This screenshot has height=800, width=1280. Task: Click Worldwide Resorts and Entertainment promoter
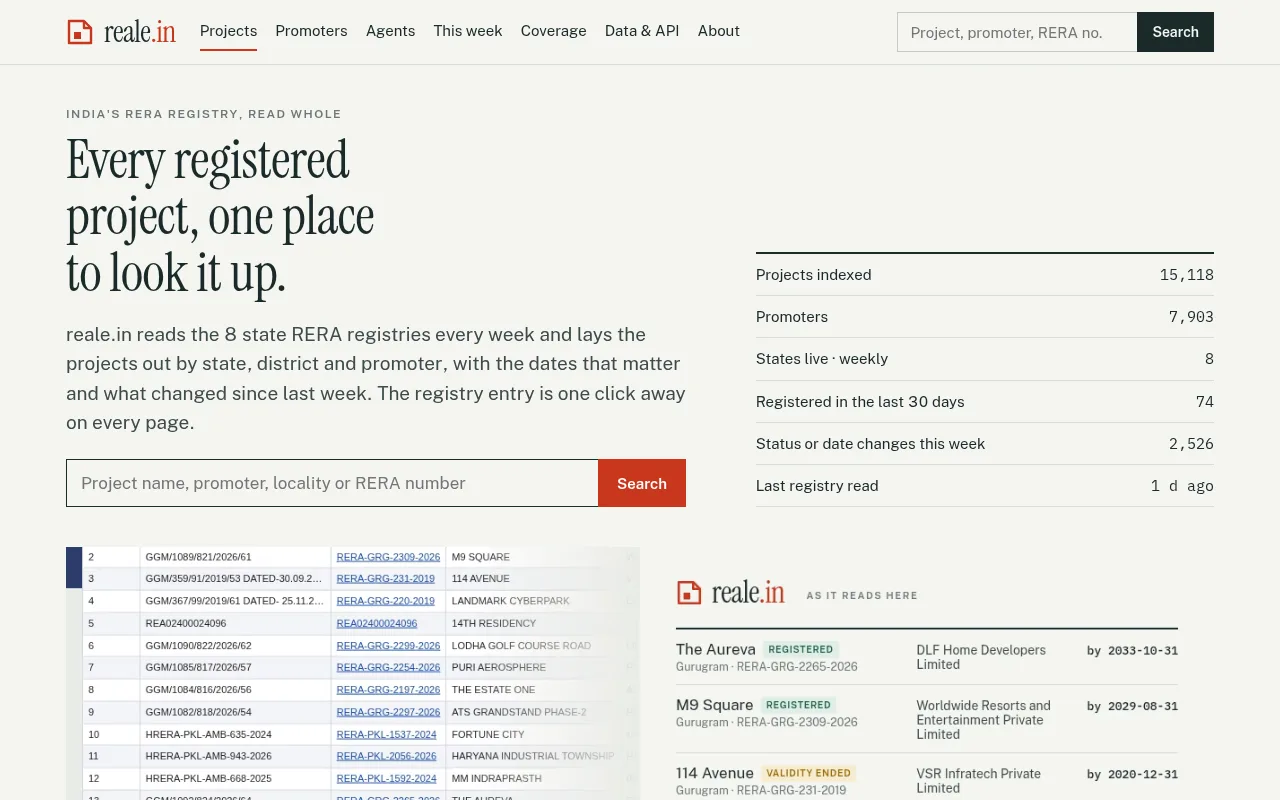(983, 720)
